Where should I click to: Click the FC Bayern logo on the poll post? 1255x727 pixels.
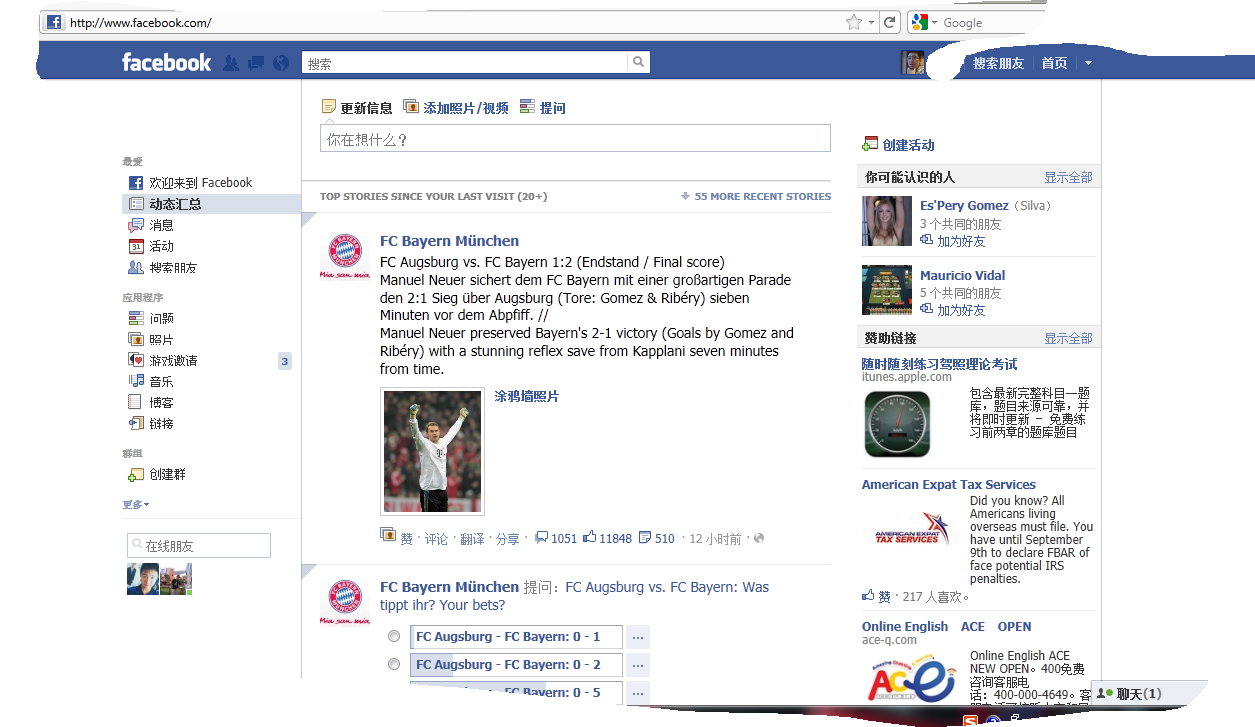tap(344, 602)
